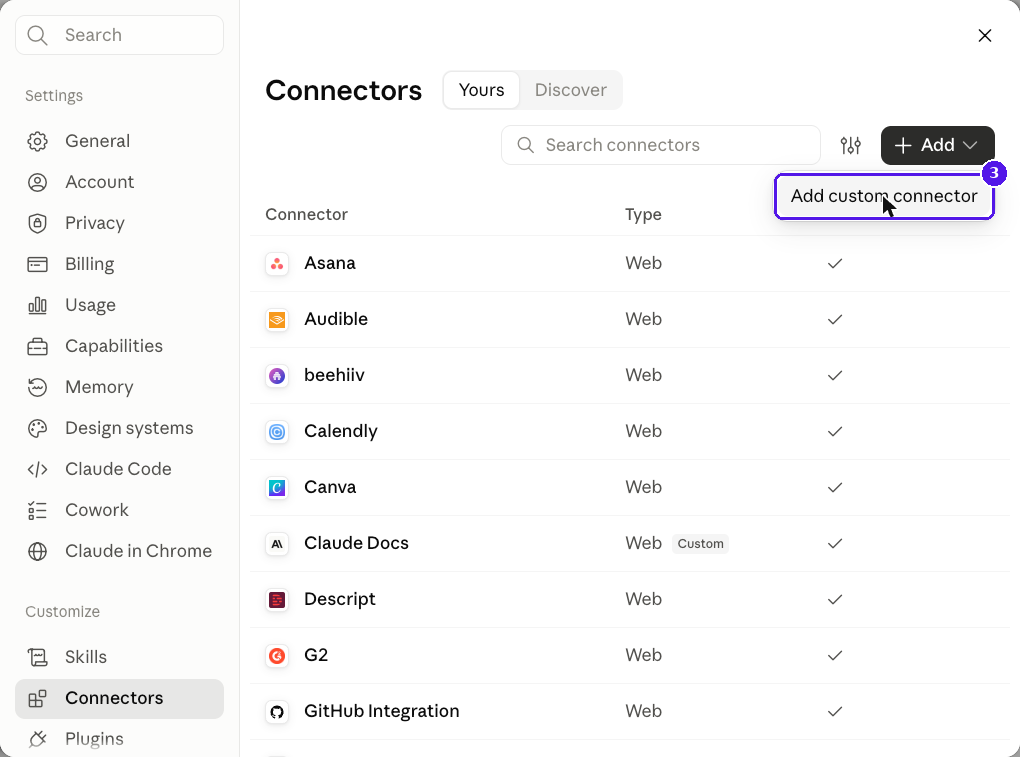Open Account settings

pos(120,182)
